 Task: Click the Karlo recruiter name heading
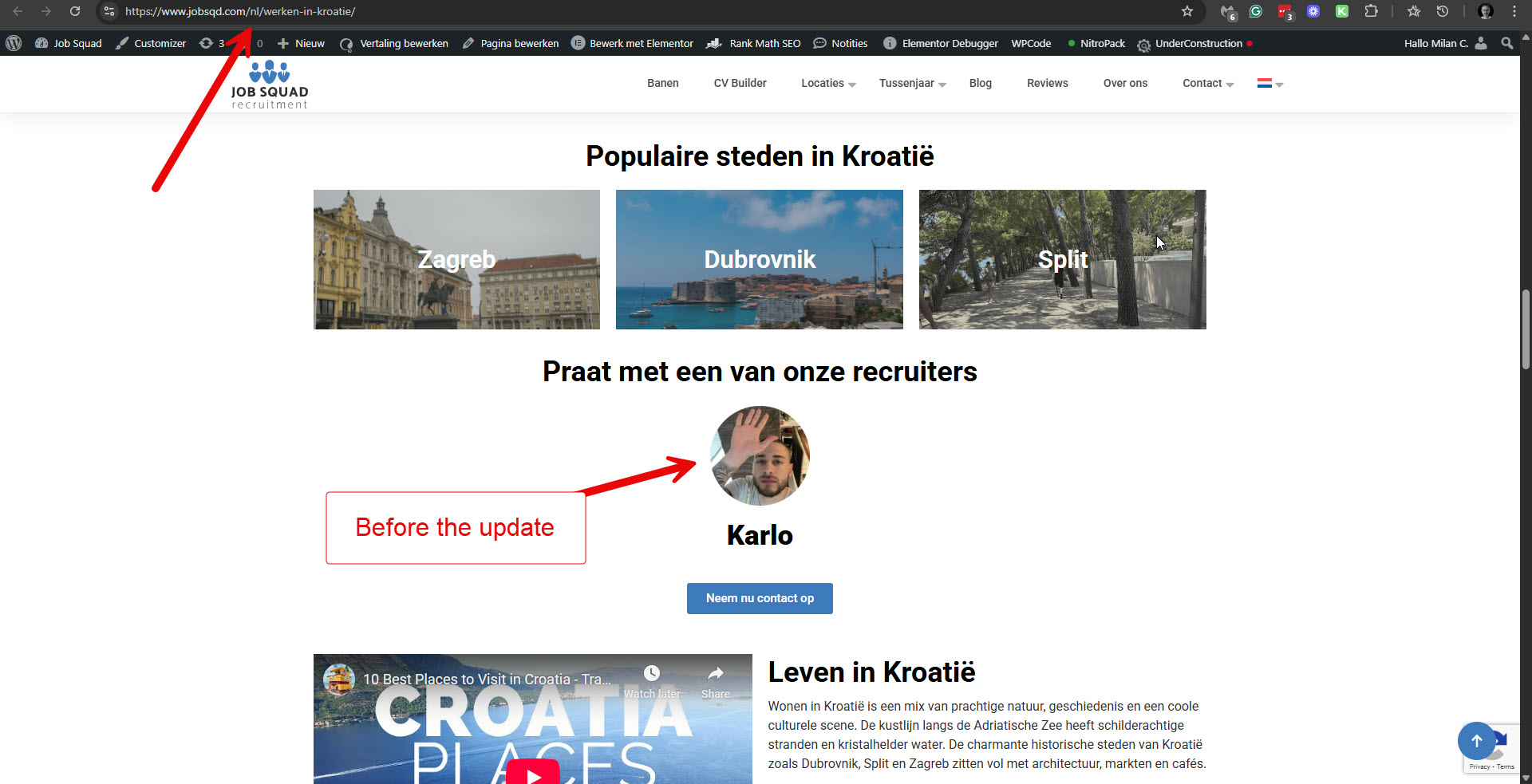(760, 535)
